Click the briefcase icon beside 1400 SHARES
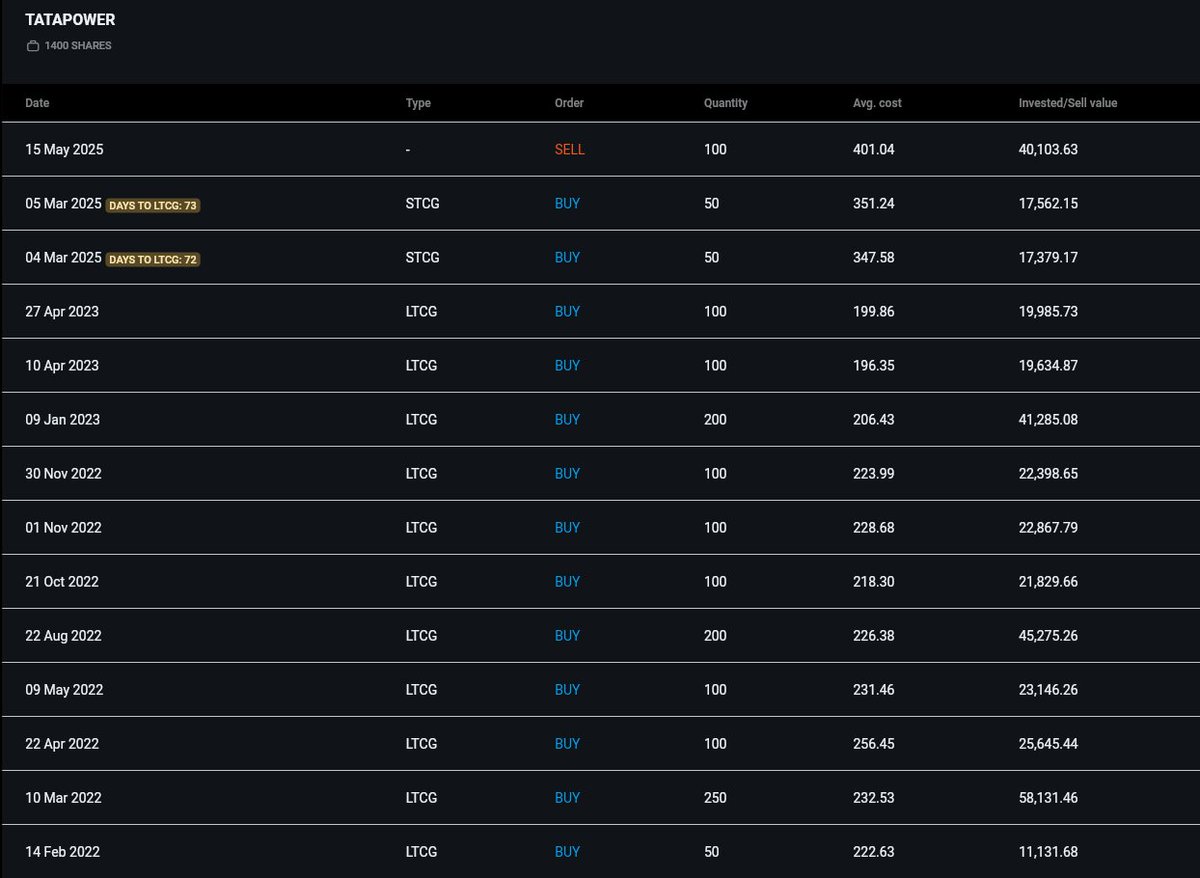This screenshot has height=878, width=1200. coord(33,46)
